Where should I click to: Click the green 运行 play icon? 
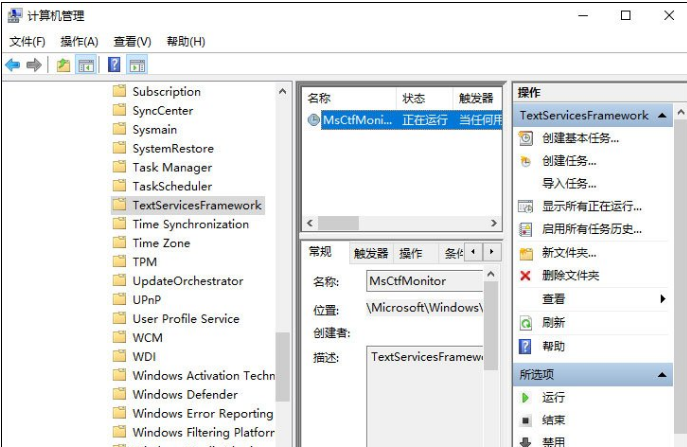pyautogui.click(x=525, y=397)
